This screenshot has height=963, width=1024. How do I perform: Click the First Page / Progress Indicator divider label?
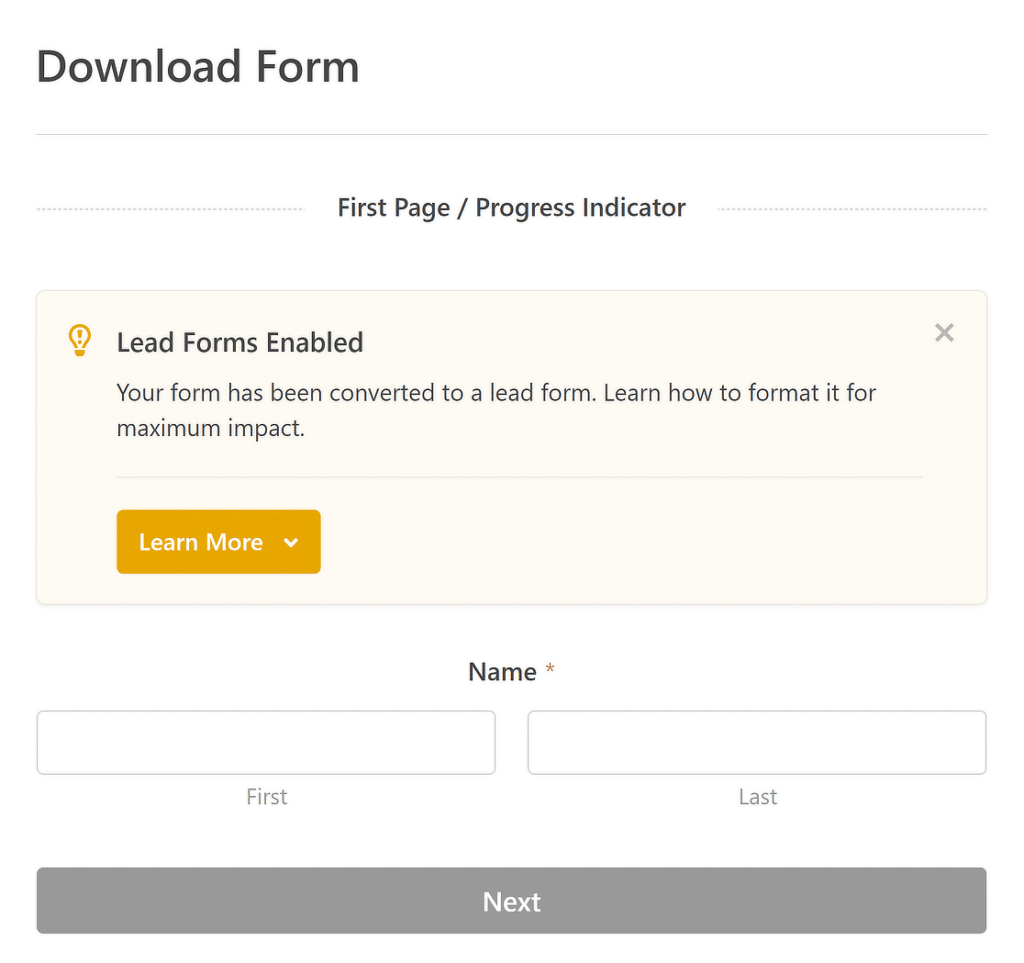511,207
